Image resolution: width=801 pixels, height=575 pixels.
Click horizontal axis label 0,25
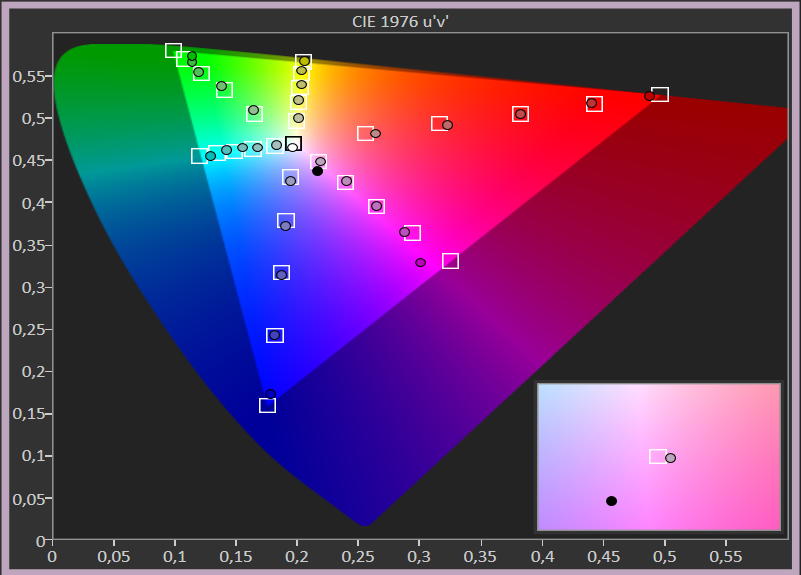(x=358, y=557)
